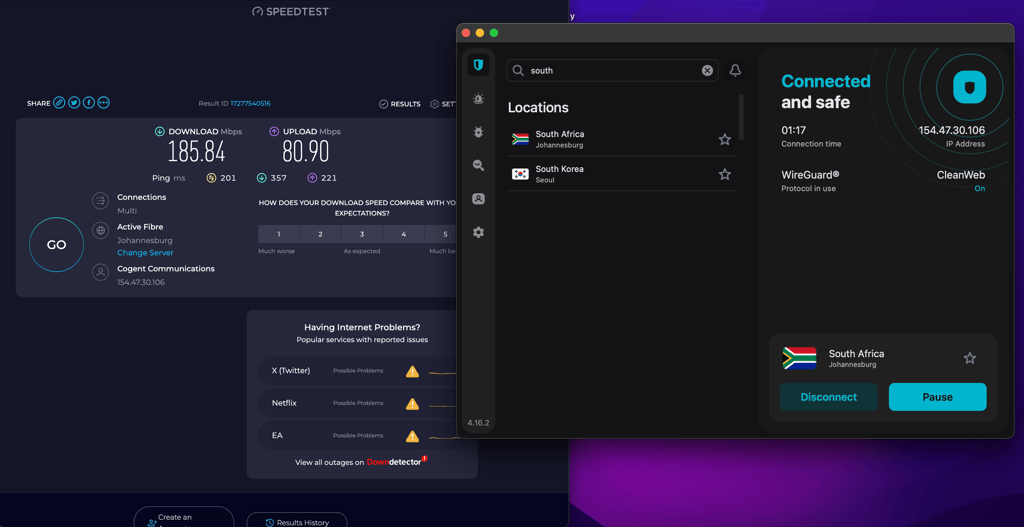Click CleanWeb On status

(961, 181)
